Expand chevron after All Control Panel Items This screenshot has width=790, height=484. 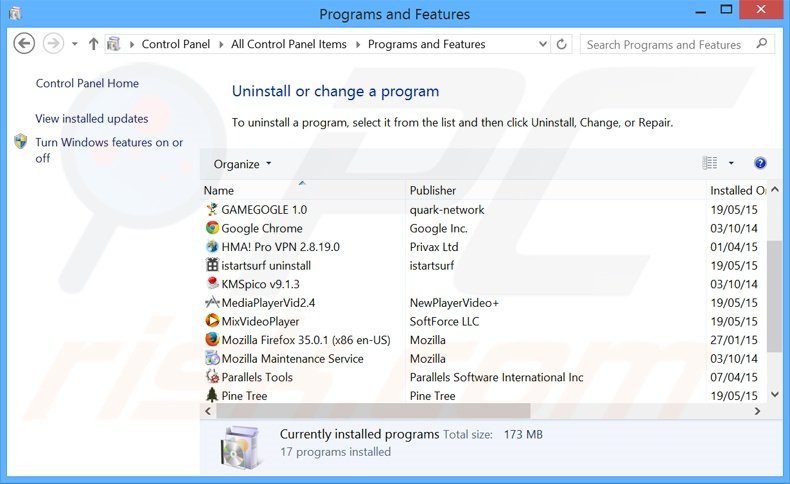358,44
